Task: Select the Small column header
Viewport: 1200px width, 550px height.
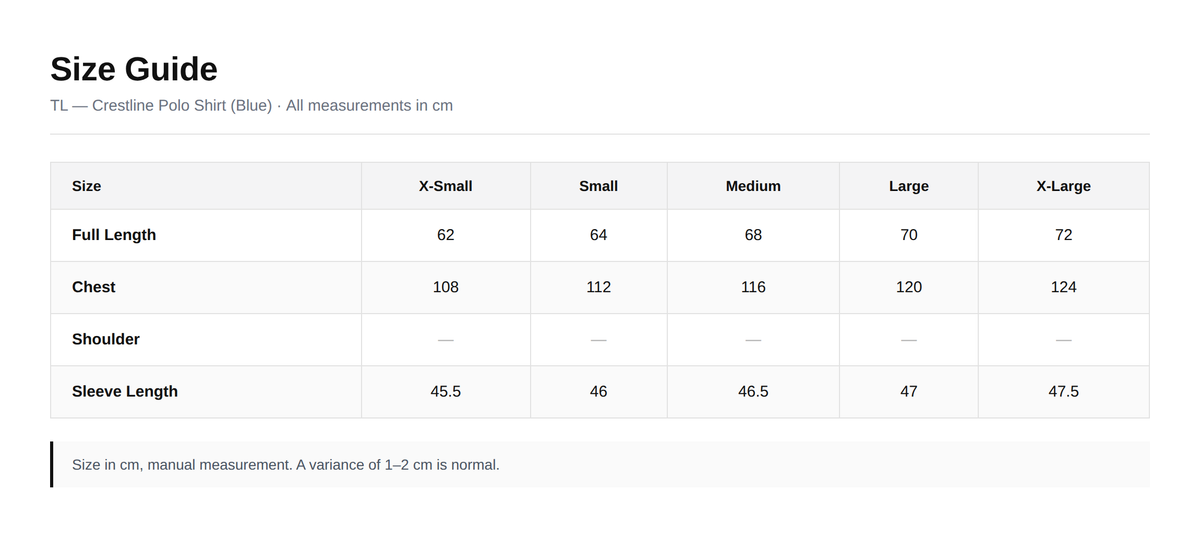Action: pyautogui.click(x=598, y=186)
